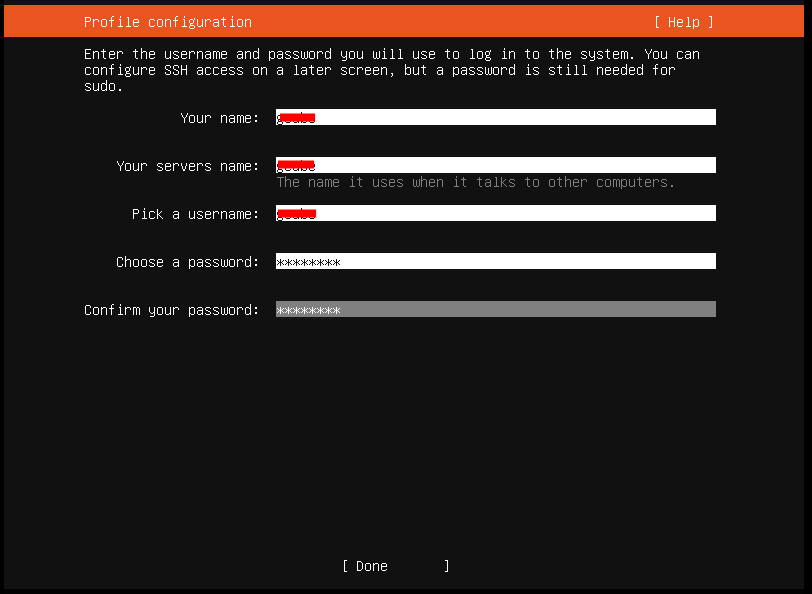Focus the Your name input field
Image resolution: width=812 pixels, height=594 pixels.
pyautogui.click(x=495, y=118)
